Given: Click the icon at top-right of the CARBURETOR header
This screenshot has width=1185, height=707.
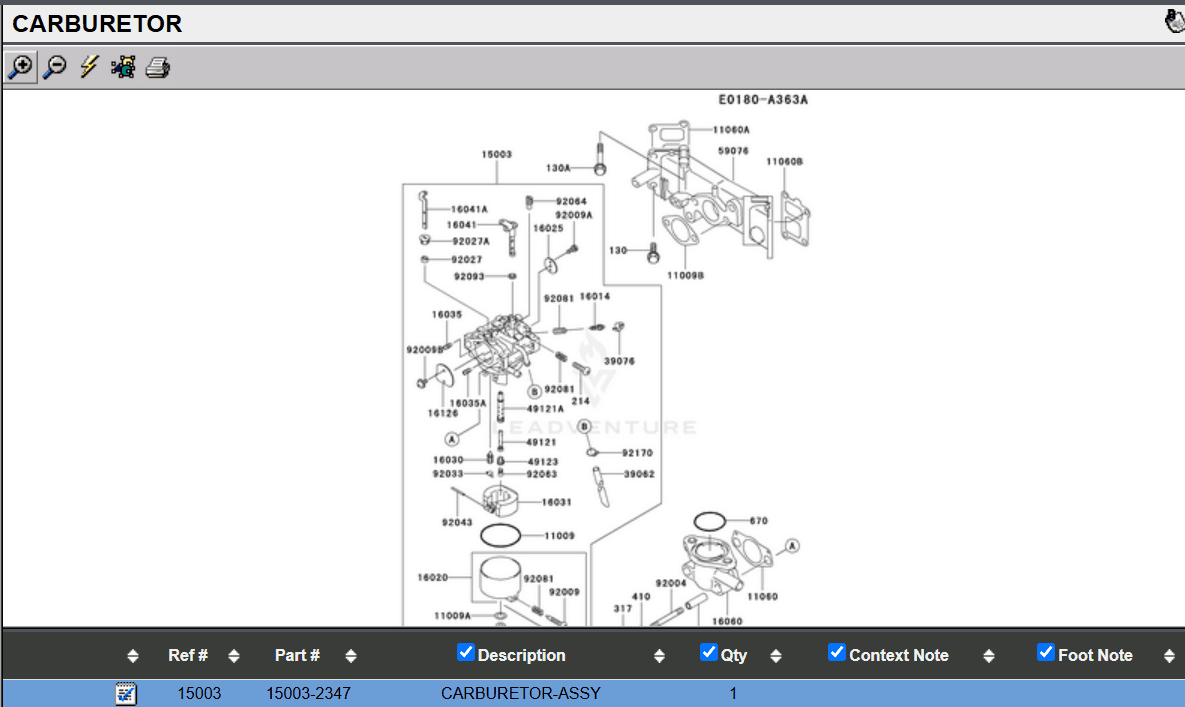Looking at the screenshot, I should tap(1174, 22).
